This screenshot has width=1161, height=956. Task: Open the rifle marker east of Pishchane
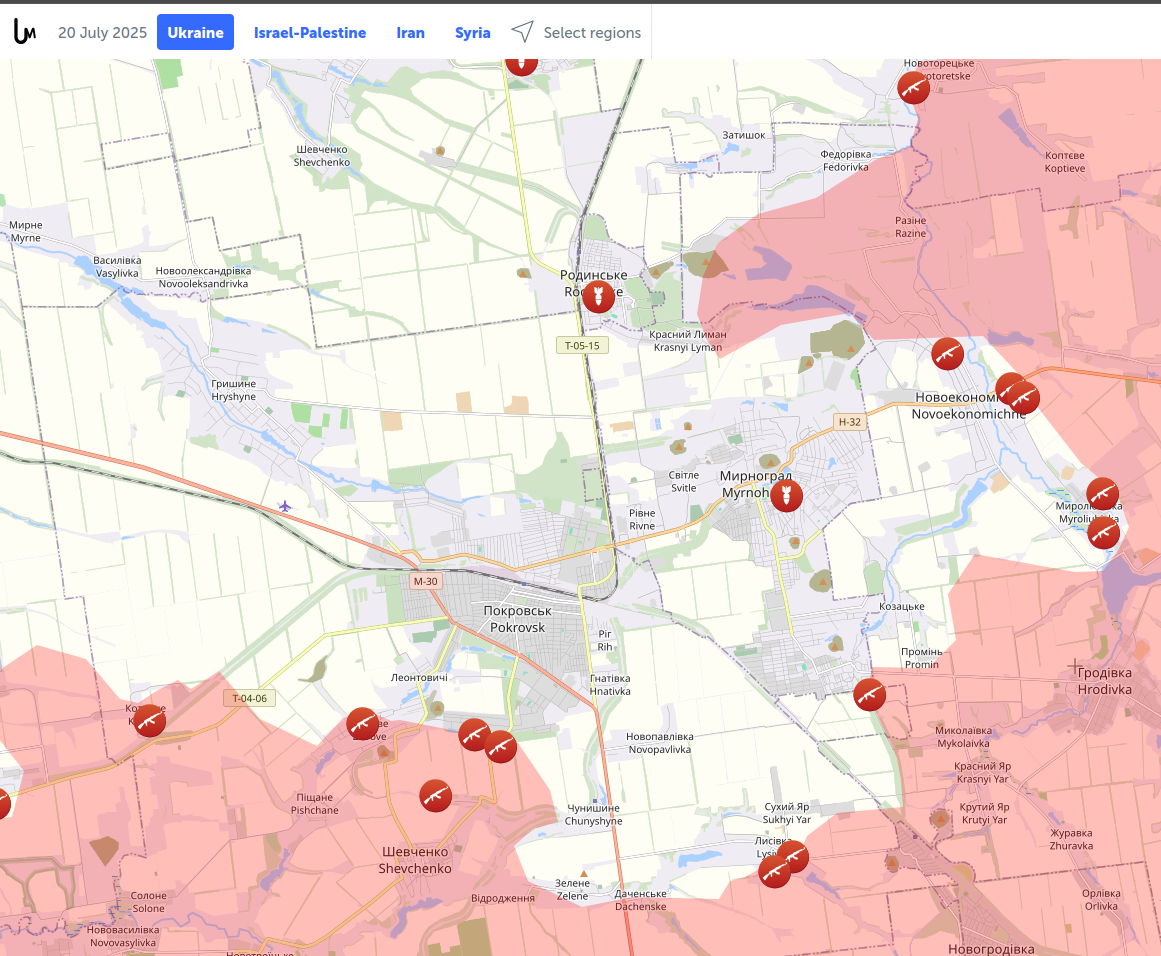pos(435,796)
